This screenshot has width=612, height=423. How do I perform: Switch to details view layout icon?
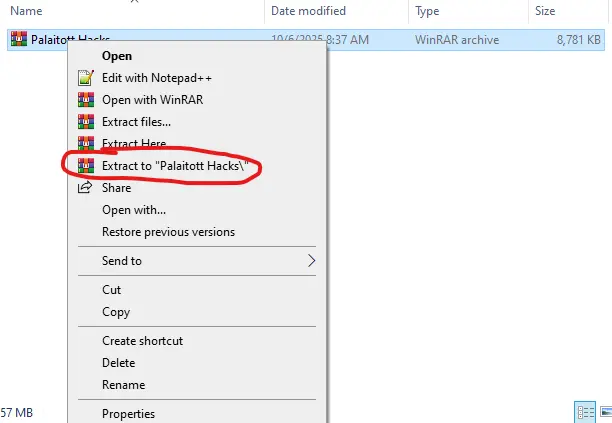(x=585, y=412)
